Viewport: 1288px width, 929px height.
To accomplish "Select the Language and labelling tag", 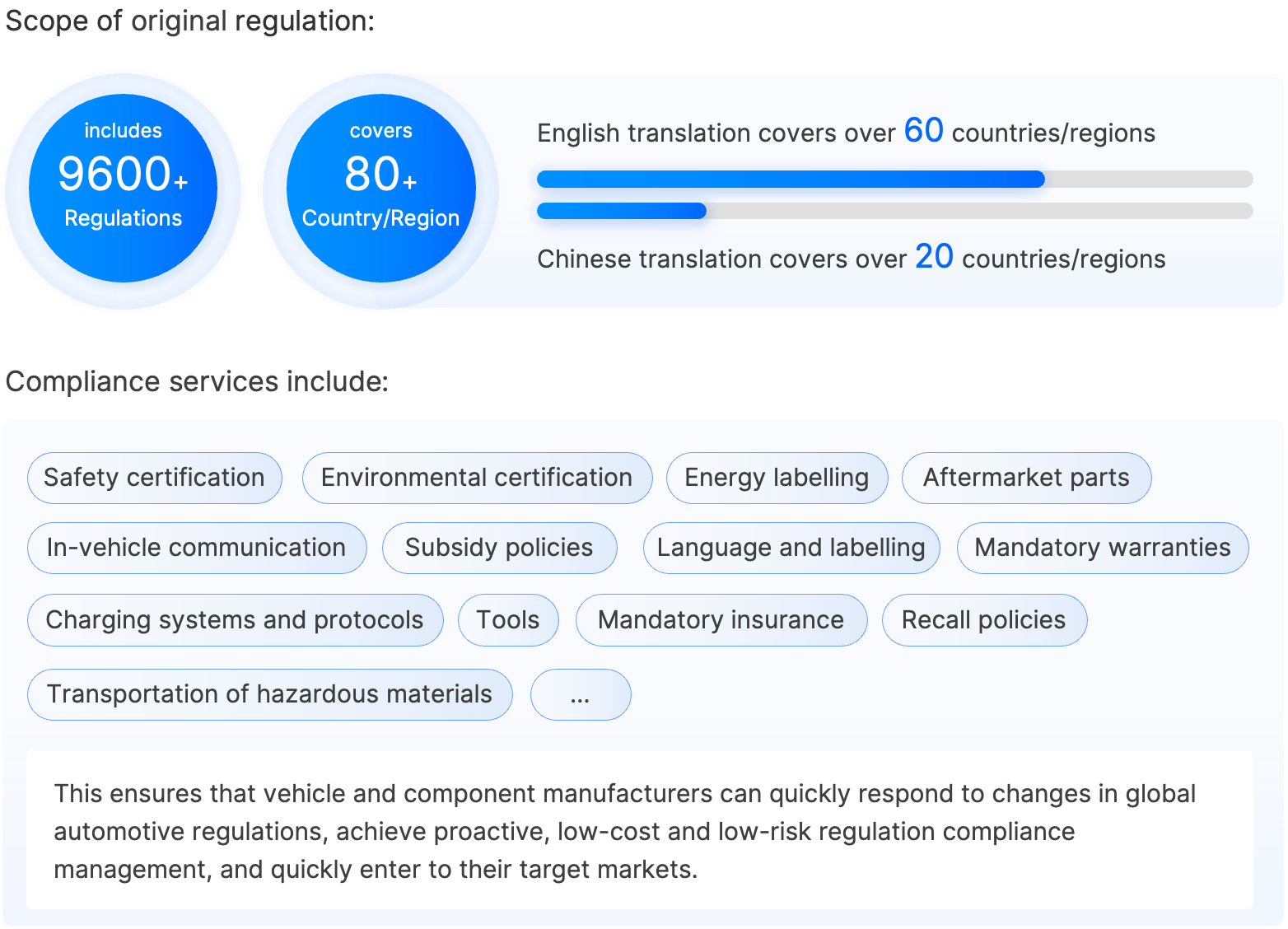I will [791, 548].
